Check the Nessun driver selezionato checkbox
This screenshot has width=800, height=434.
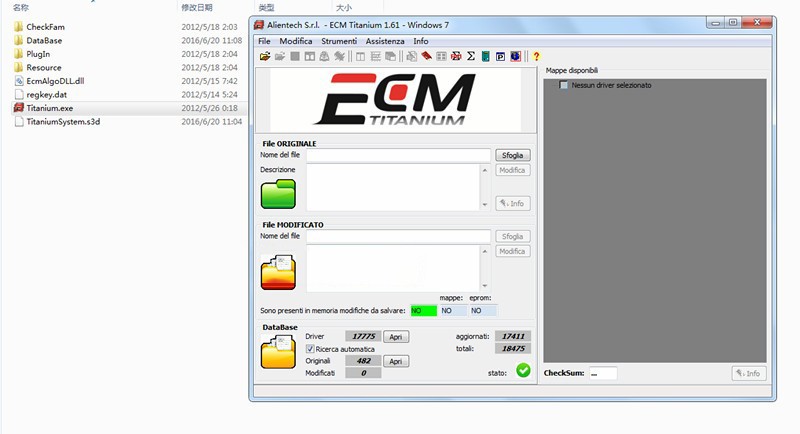tap(564, 85)
